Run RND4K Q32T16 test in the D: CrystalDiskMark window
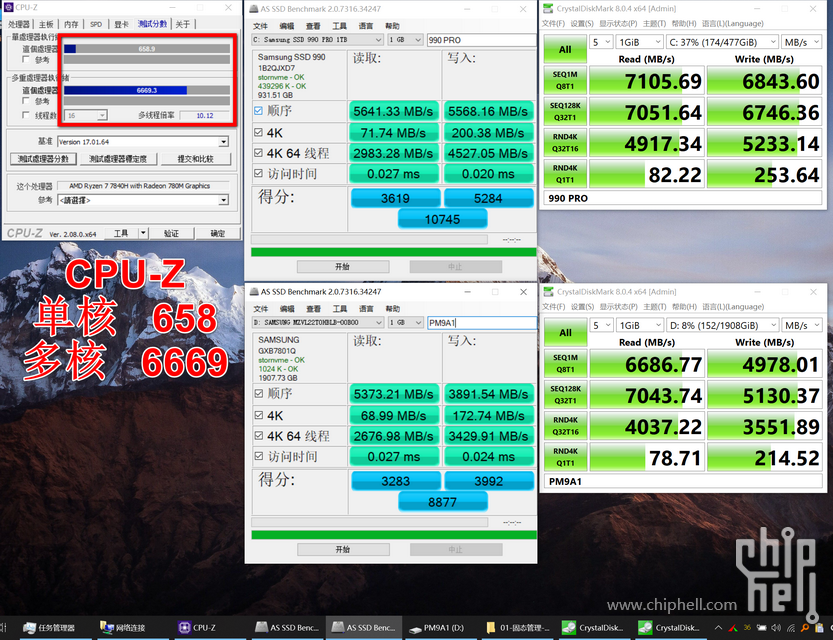 565,426
